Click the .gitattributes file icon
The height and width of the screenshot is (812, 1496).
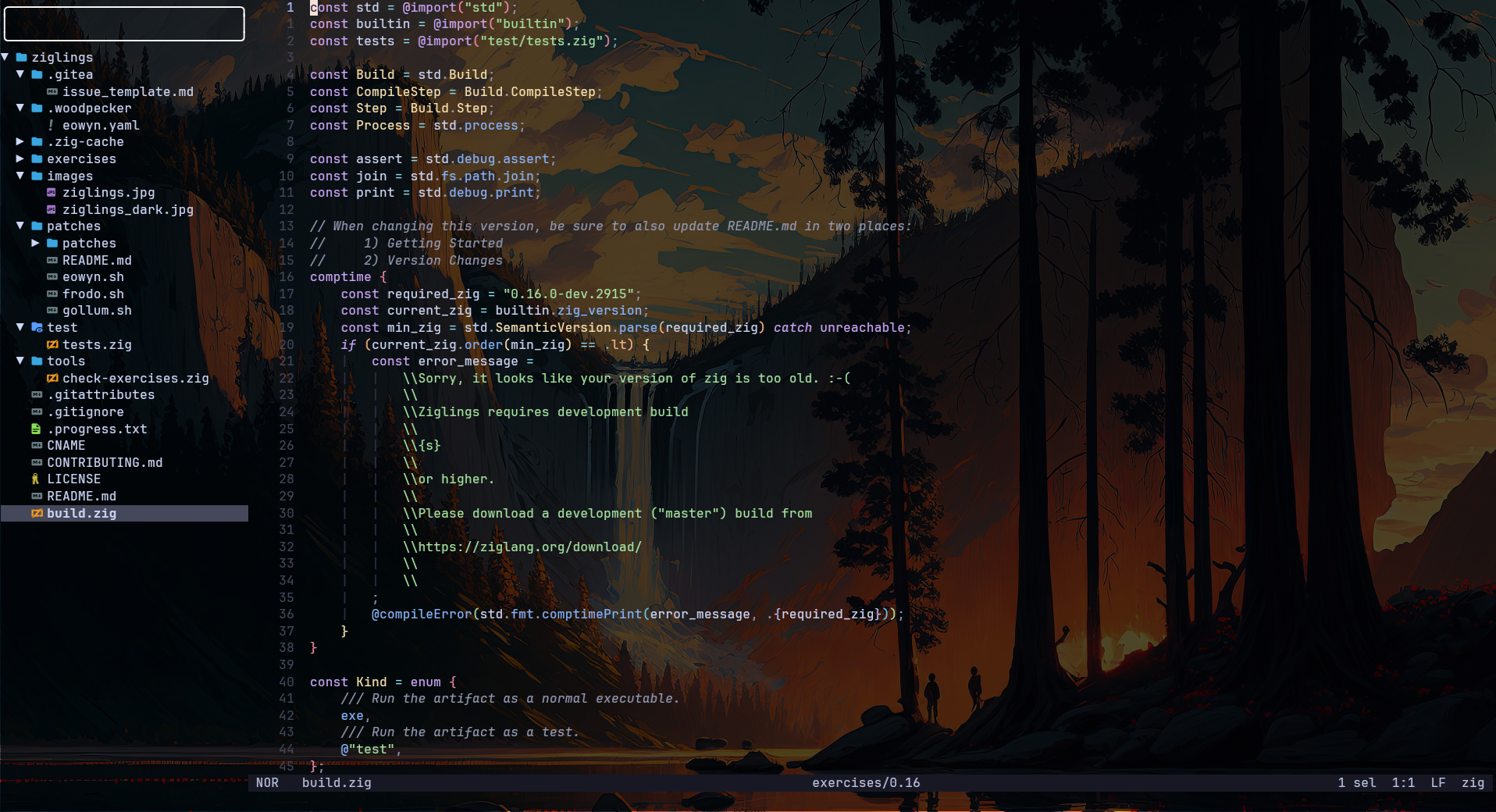[x=37, y=394]
